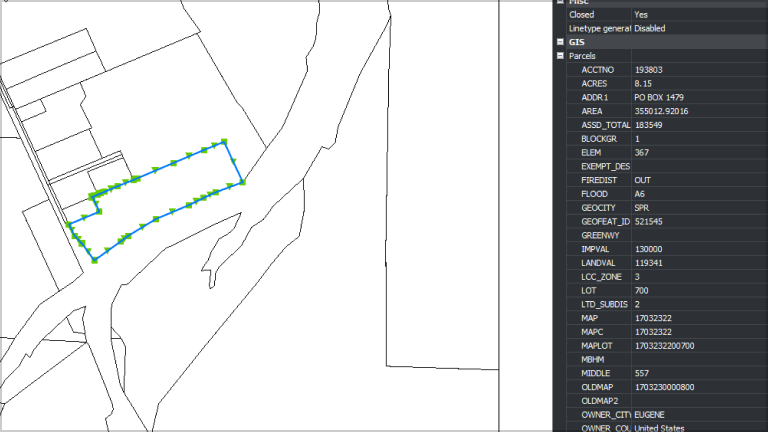Collapse the Misc section
The image size is (768, 432).
coord(560,2)
